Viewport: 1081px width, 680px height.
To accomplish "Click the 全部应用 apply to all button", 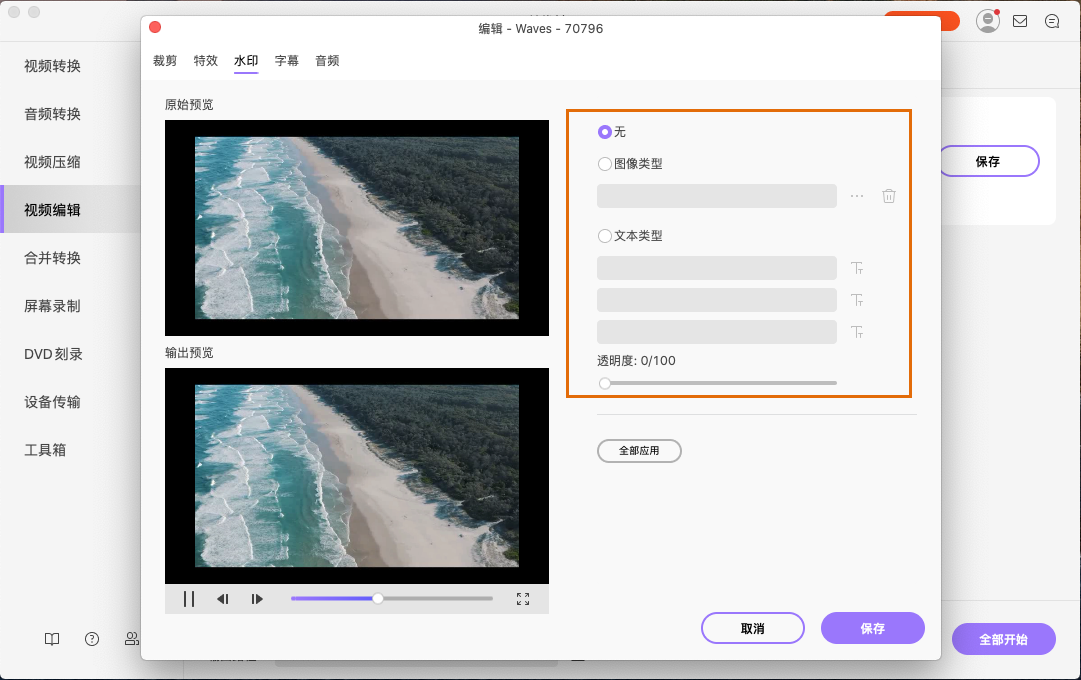I will (x=639, y=451).
